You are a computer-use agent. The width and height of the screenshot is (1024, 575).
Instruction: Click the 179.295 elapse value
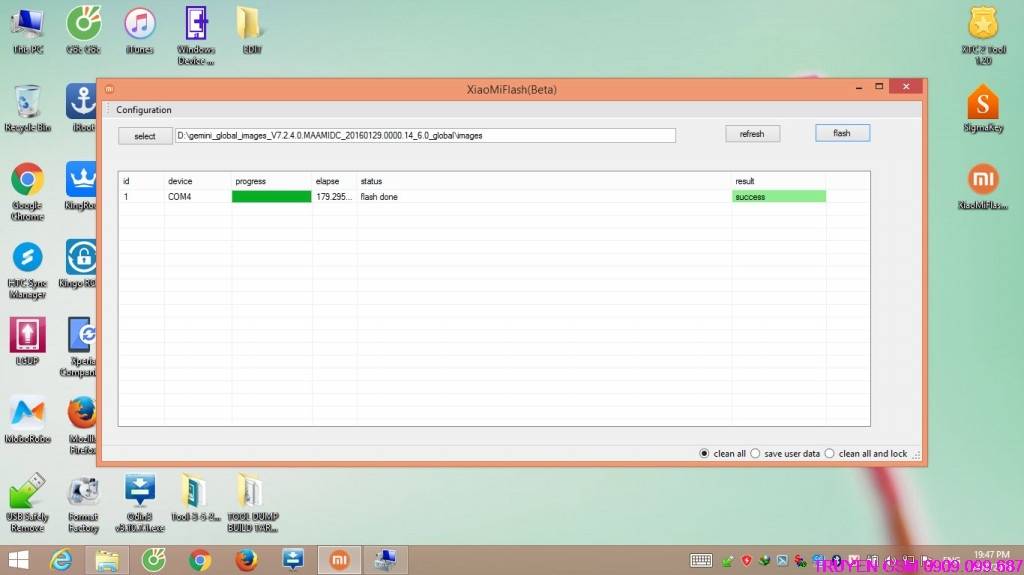click(334, 197)
